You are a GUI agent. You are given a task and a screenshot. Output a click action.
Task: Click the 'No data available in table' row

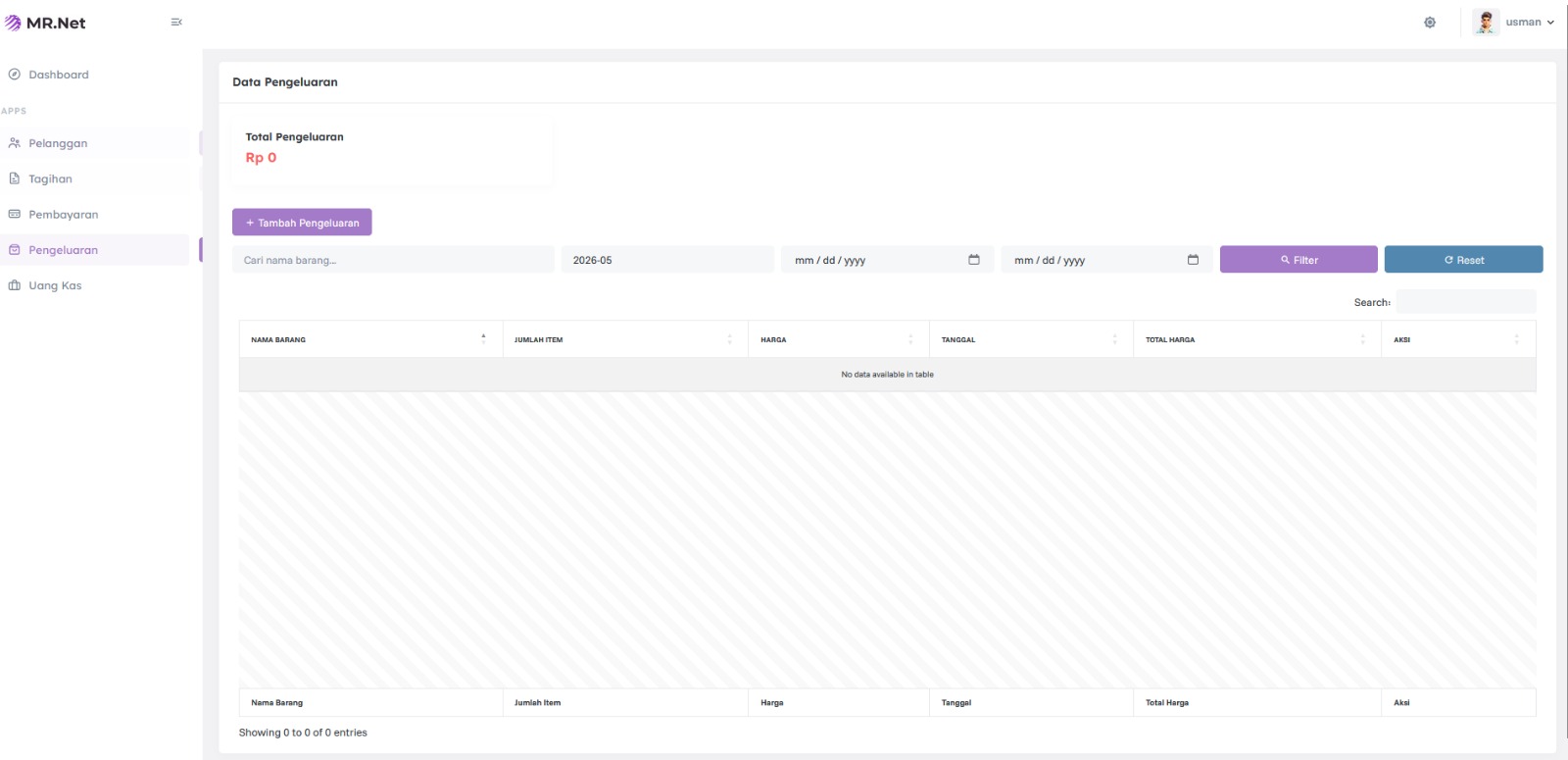point(887,375)
